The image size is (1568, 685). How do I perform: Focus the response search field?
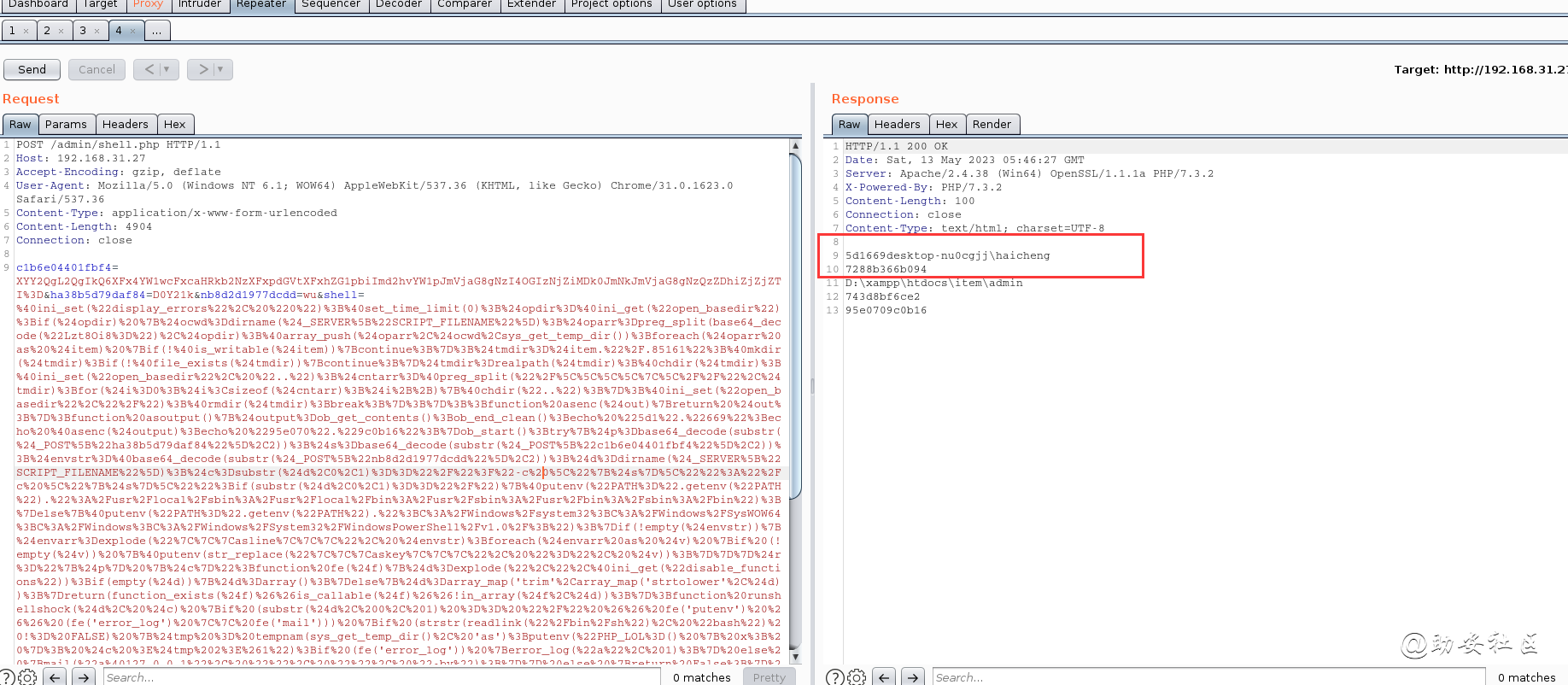coord(1208,677)
